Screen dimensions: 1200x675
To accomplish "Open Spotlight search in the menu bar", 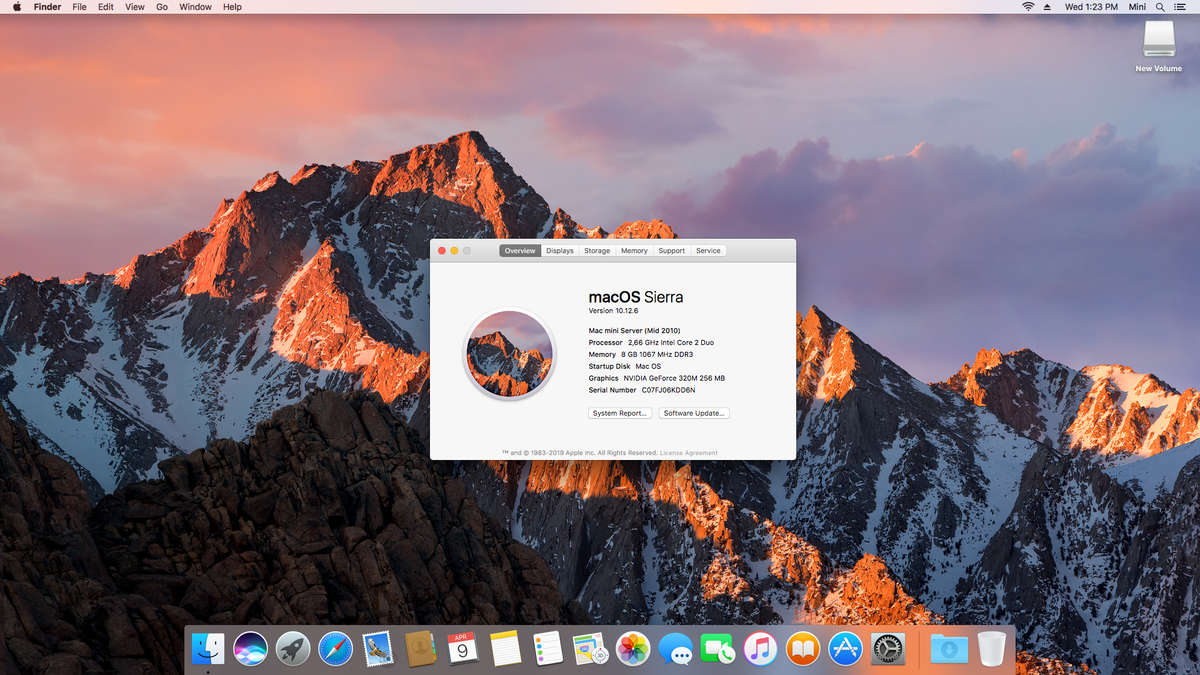I will pyautogui.click(x=1160, y=7).
